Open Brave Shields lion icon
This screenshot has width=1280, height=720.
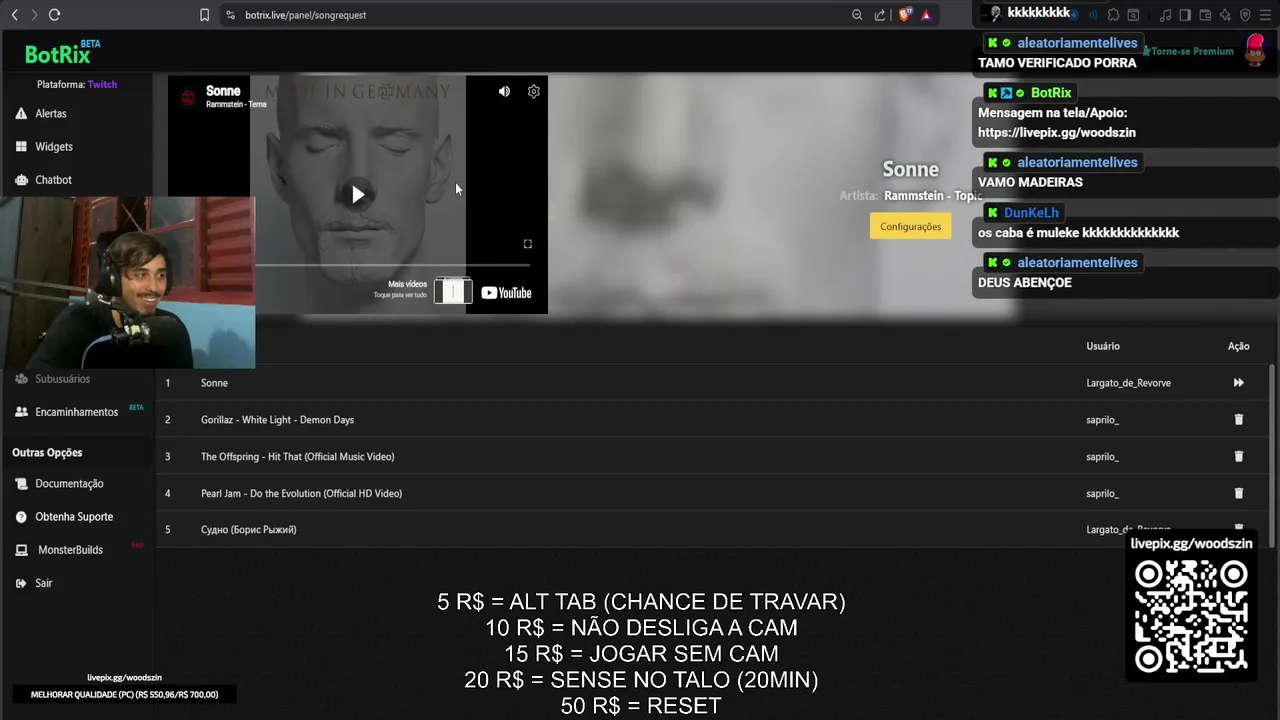[x=905, y=15]
